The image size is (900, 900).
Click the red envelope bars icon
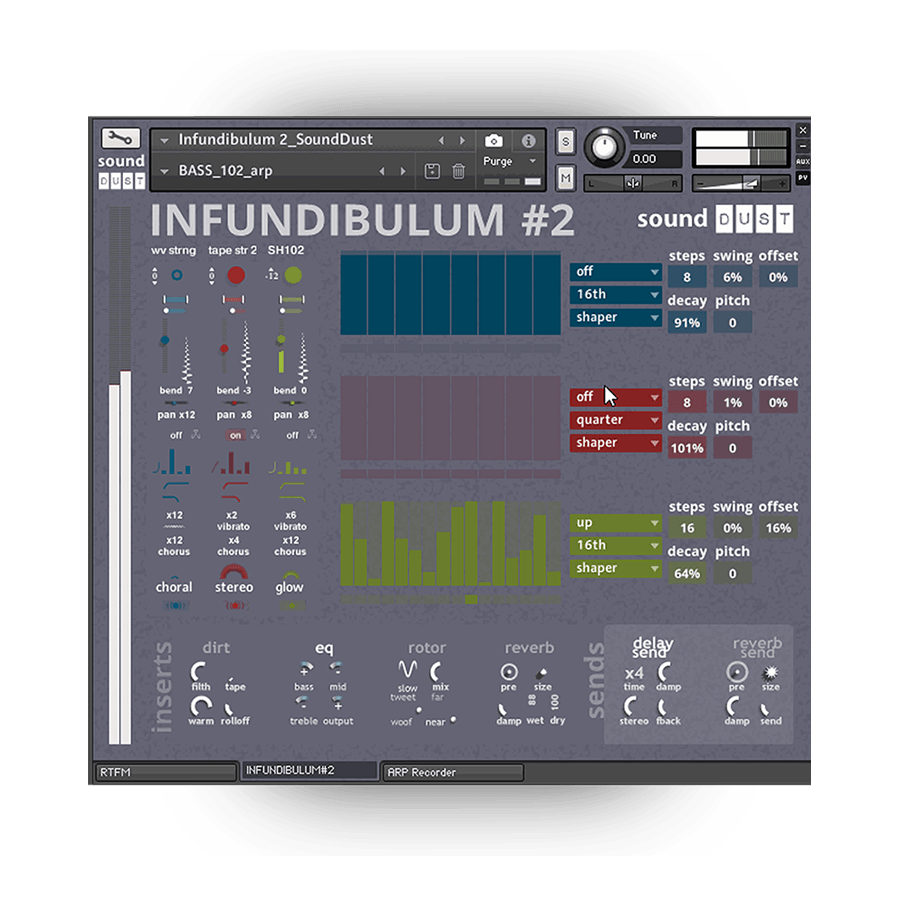[x=231, y=463]
